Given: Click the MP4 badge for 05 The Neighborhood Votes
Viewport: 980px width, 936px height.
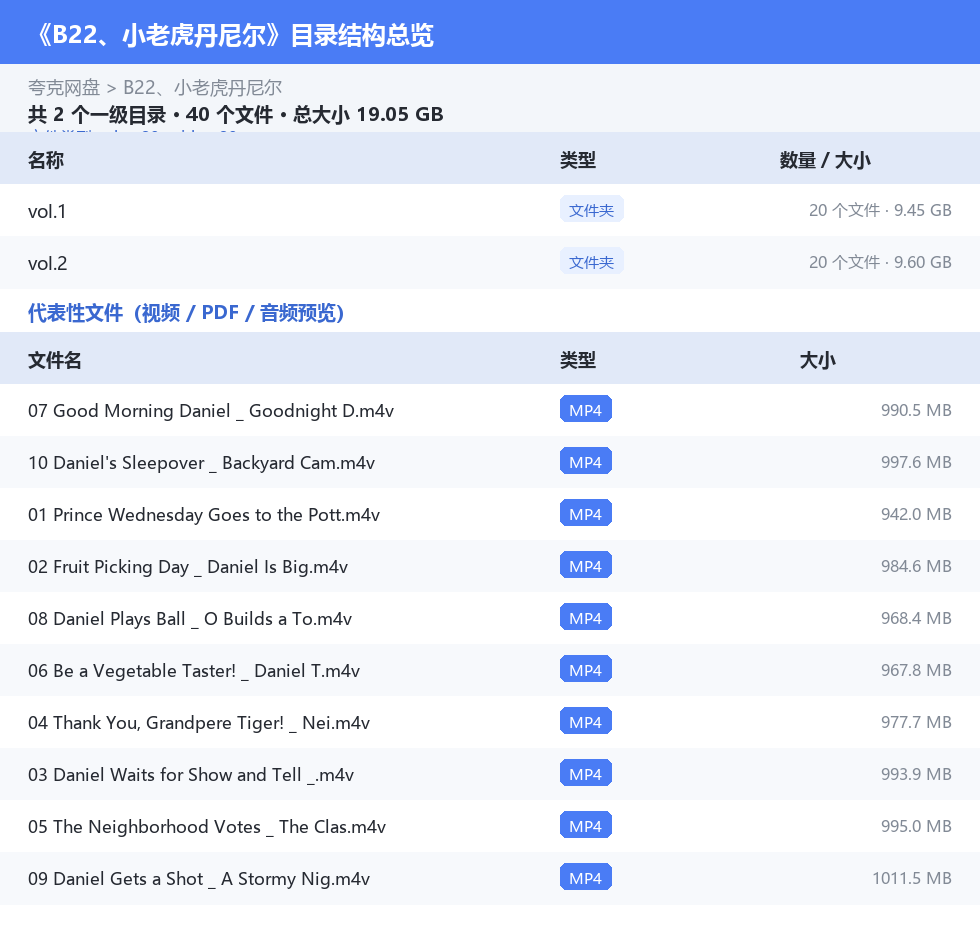Looking at the screenshot, I should point(586,825).
